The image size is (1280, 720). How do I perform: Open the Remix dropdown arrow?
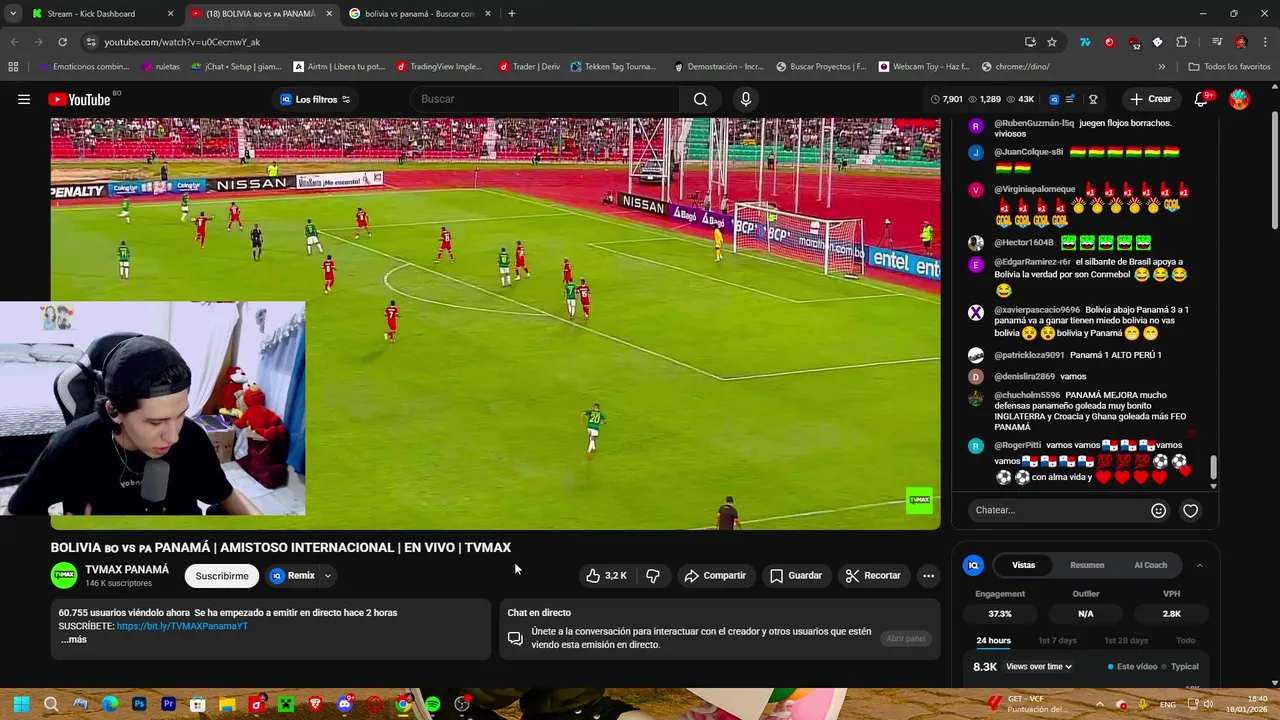327,576
